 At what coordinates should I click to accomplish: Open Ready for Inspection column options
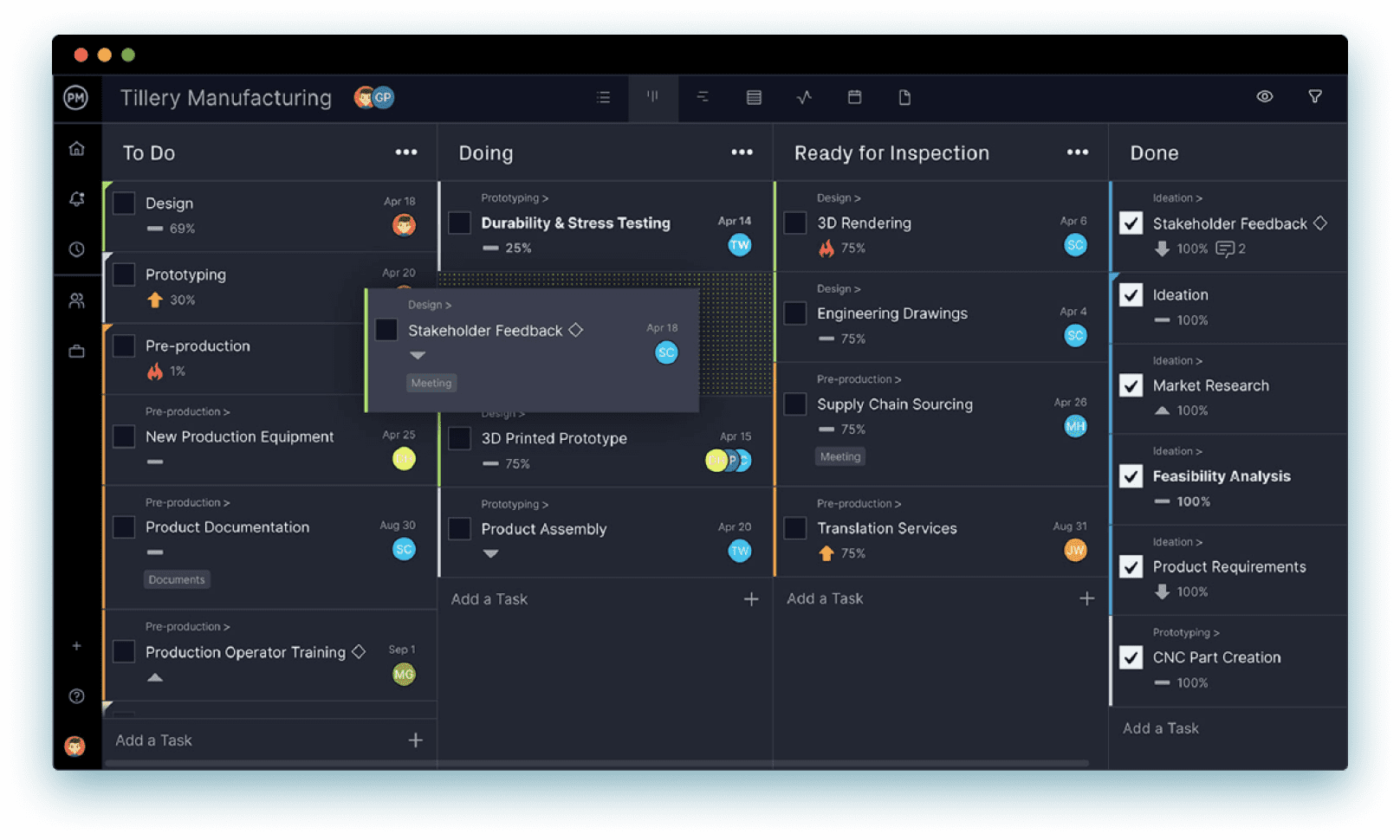coord(1077,152)
